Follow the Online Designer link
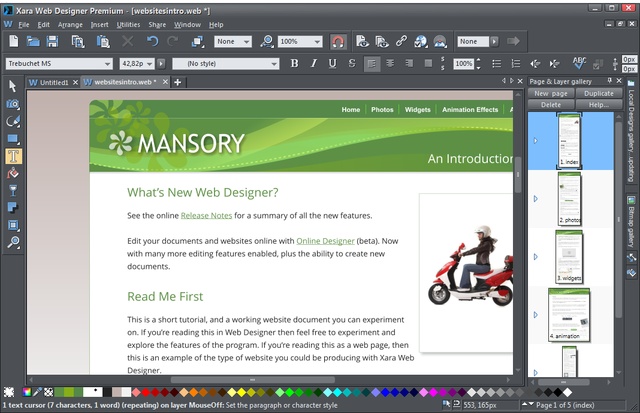 [x=325, y=241]
